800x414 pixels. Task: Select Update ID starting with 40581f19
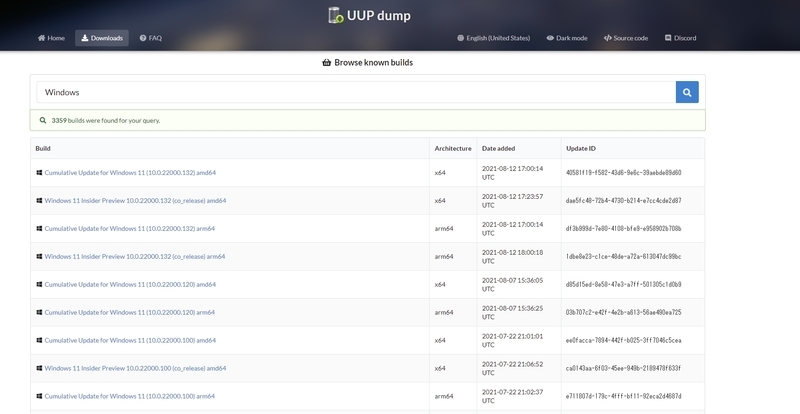(623, 173)
